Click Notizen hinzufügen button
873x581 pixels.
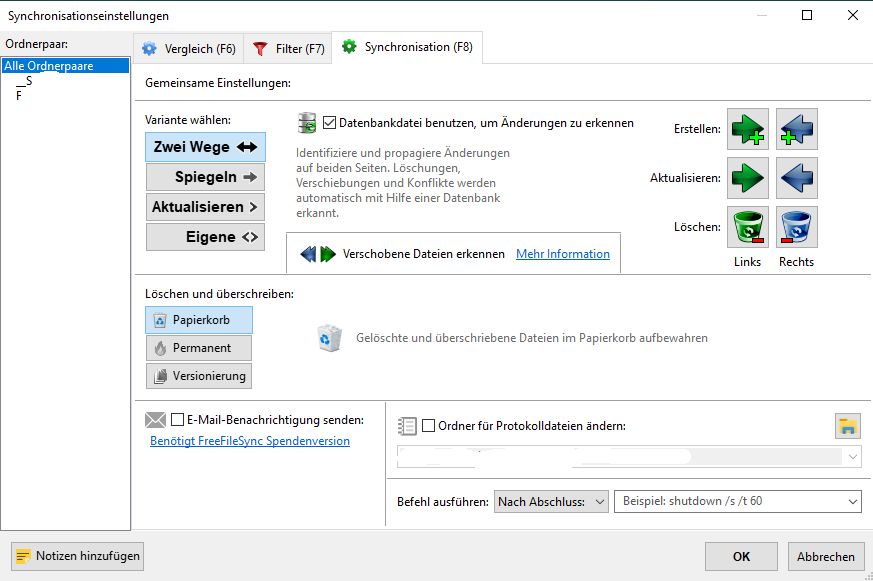[77, 556]
